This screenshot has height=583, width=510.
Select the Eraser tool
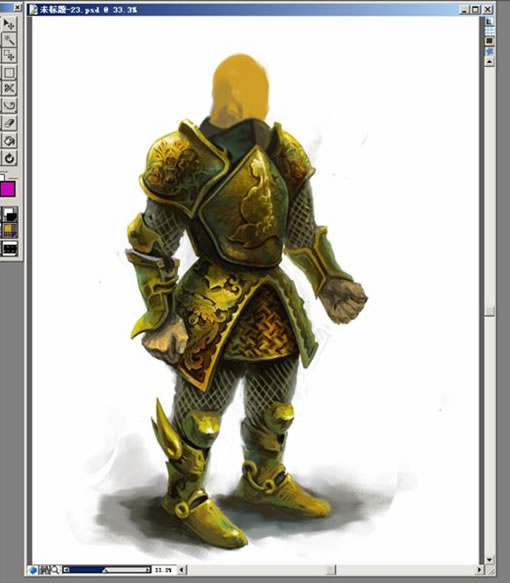coord(9,123)
